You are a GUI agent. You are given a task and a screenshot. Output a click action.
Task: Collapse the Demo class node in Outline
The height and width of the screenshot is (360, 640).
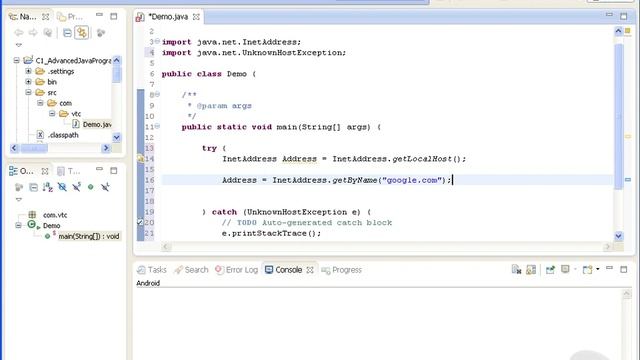click(x=18, y=225)
